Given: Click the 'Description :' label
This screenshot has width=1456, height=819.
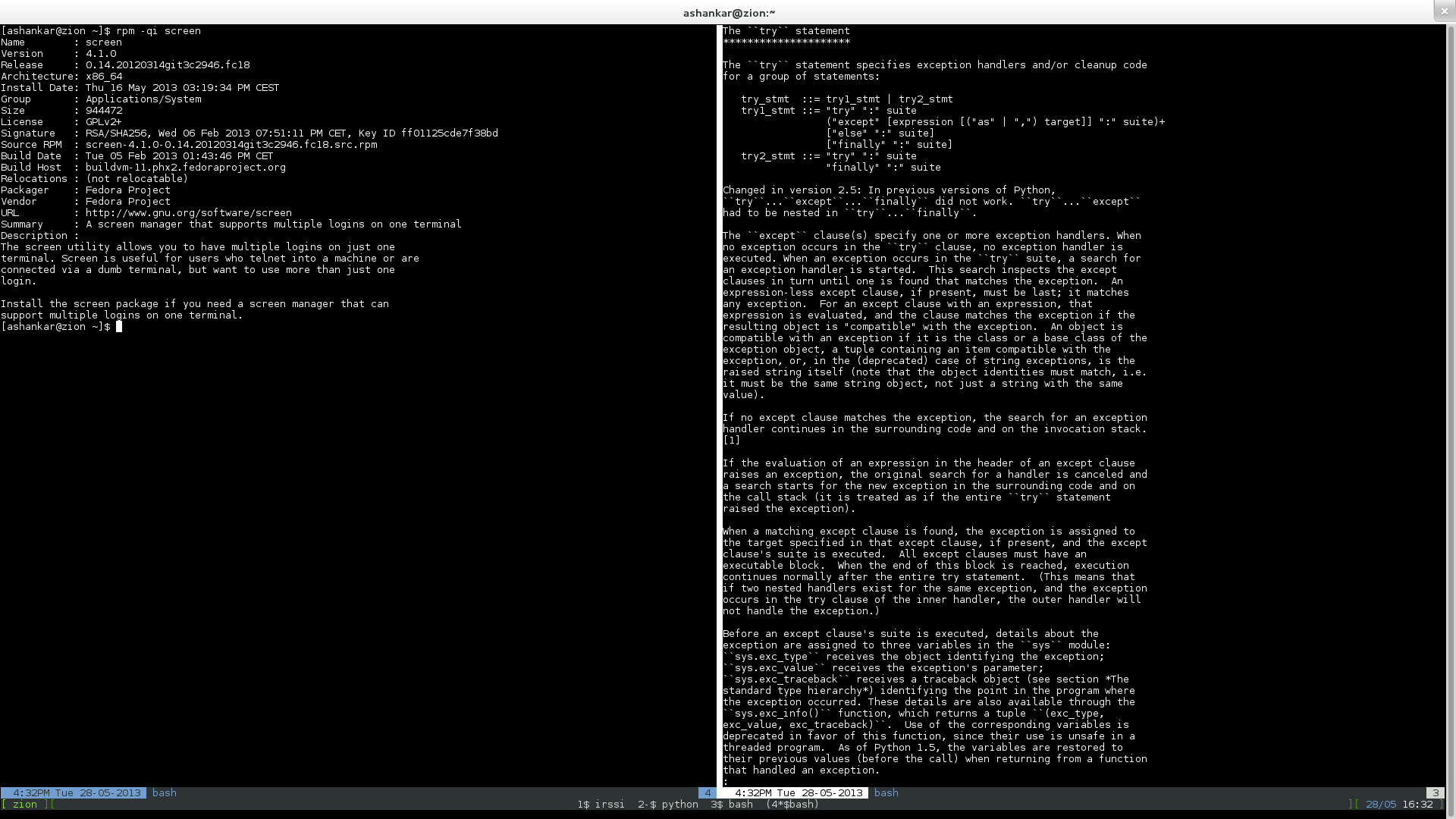Looking at the screenshot, I should pyautogui.click(x=40, y=236).
